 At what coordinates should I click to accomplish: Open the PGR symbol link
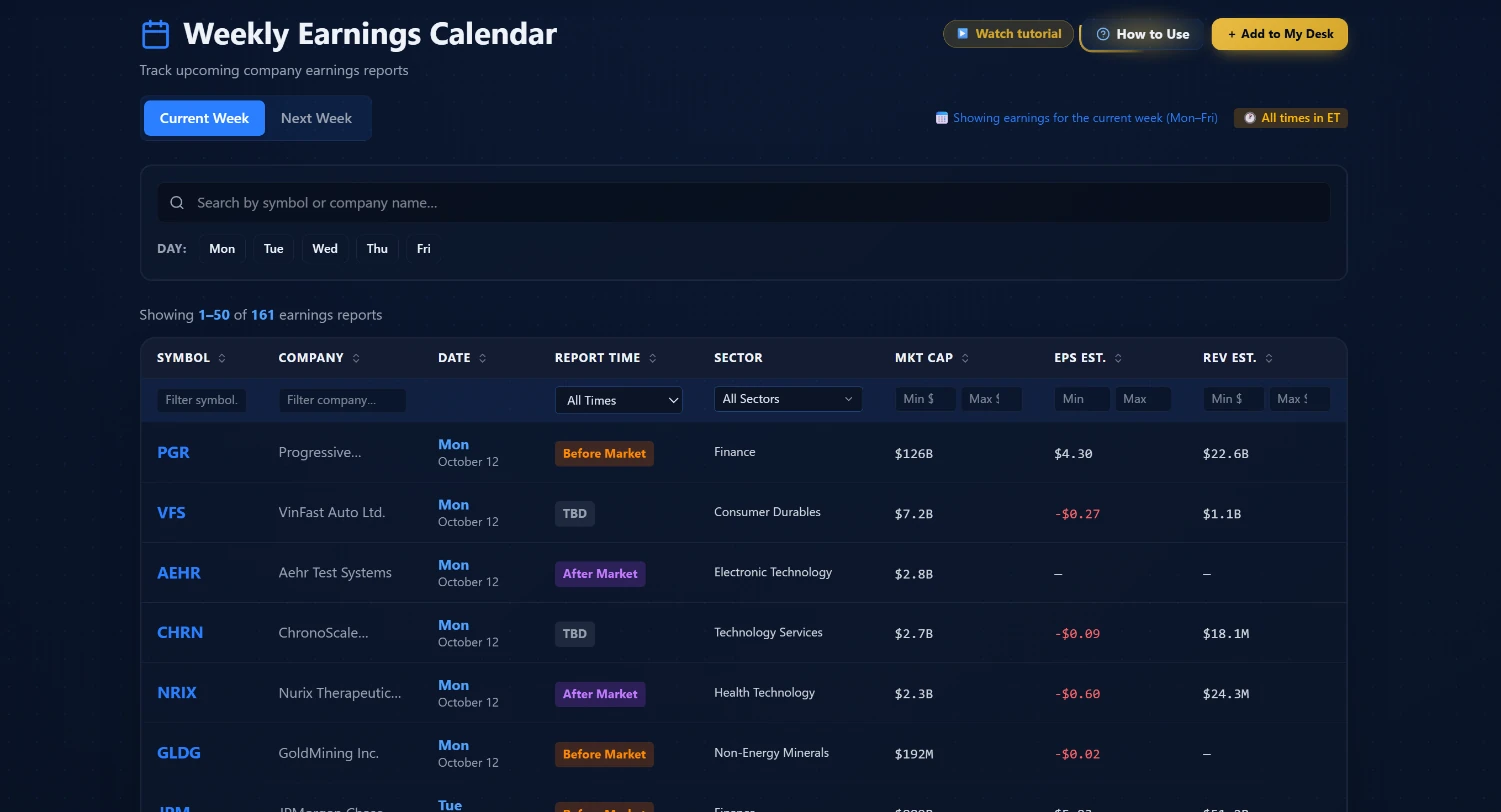[x=173, y=452]
